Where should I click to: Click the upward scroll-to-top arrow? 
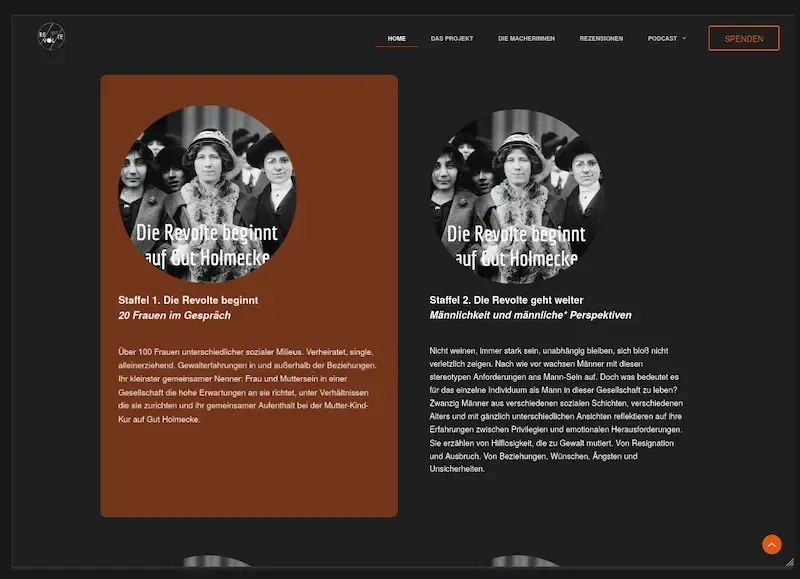point(771,544)
